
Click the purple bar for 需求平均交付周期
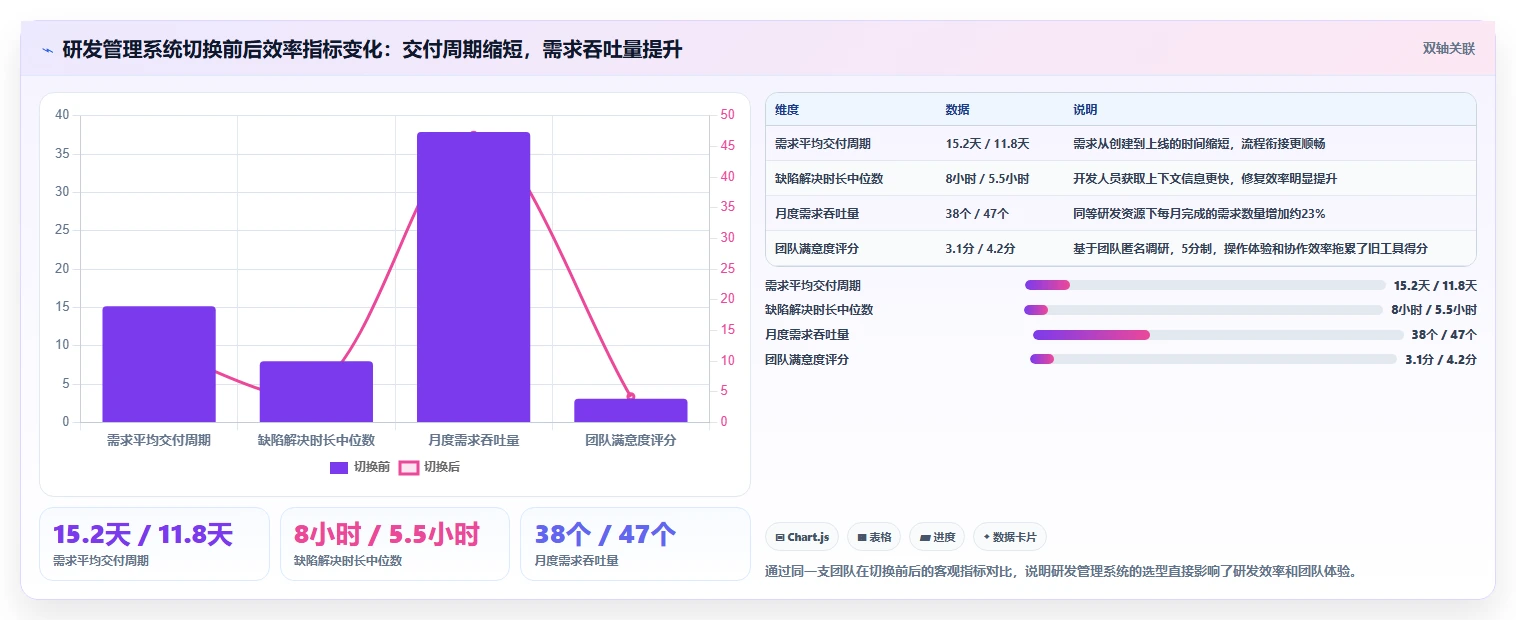[159, 364]
